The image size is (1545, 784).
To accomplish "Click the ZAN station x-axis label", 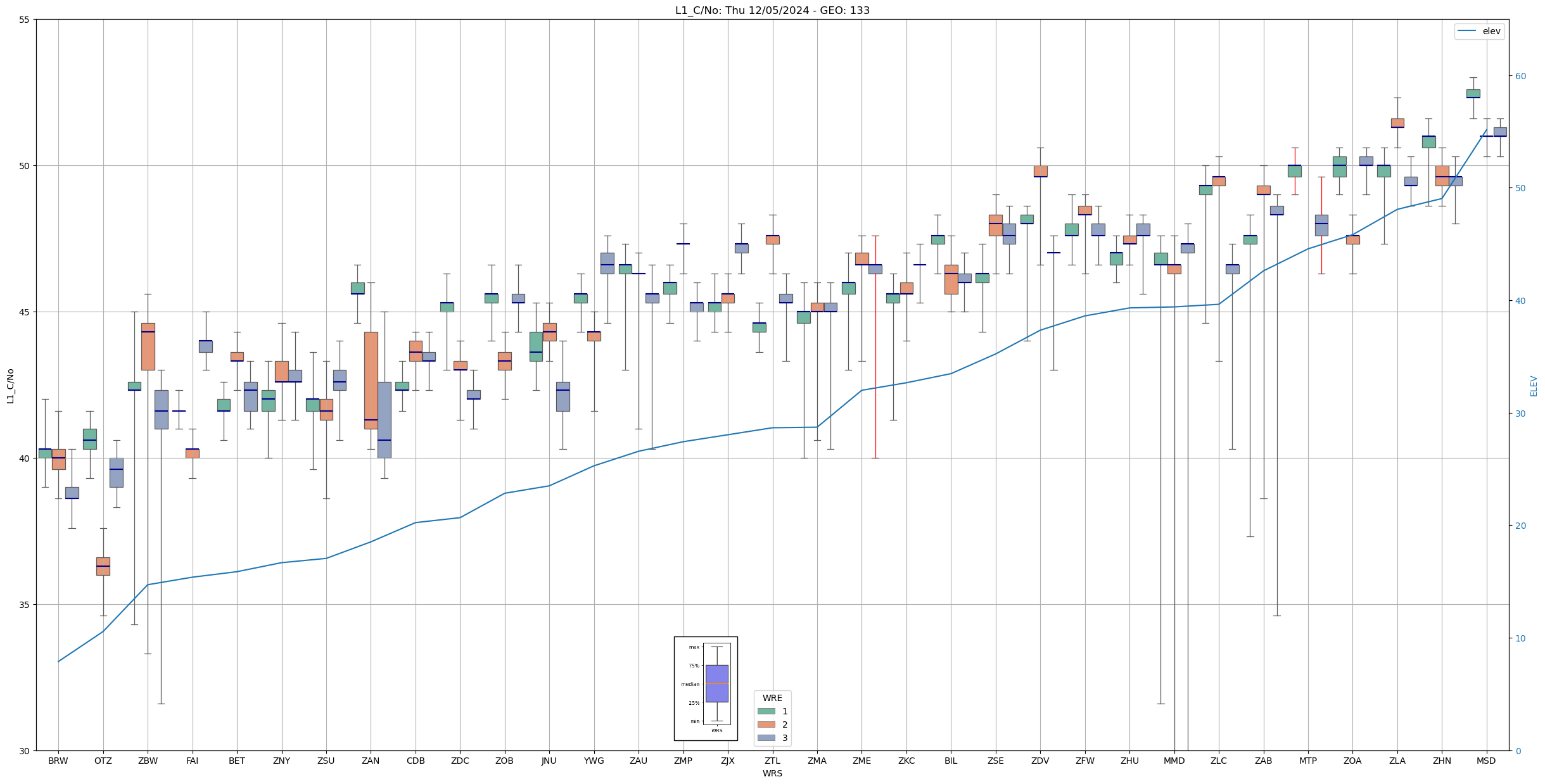I will [371, 761].
